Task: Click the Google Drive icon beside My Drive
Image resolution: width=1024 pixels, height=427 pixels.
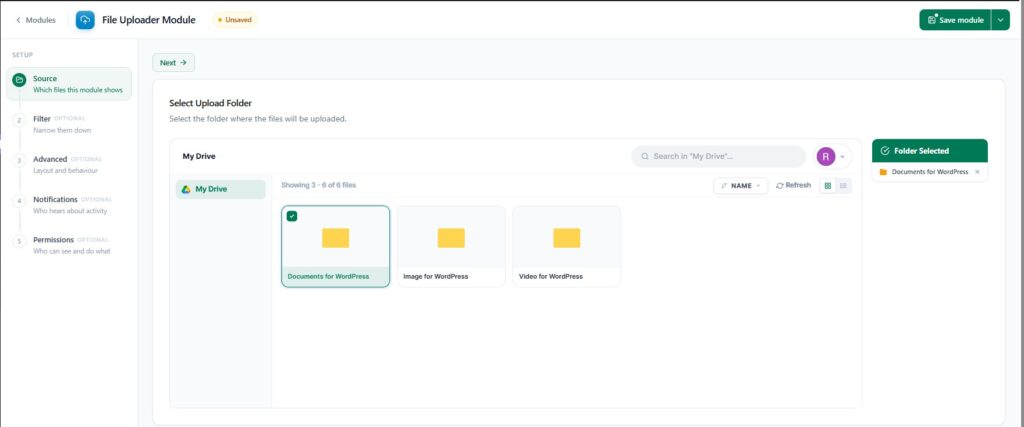Action: point(186,189)
